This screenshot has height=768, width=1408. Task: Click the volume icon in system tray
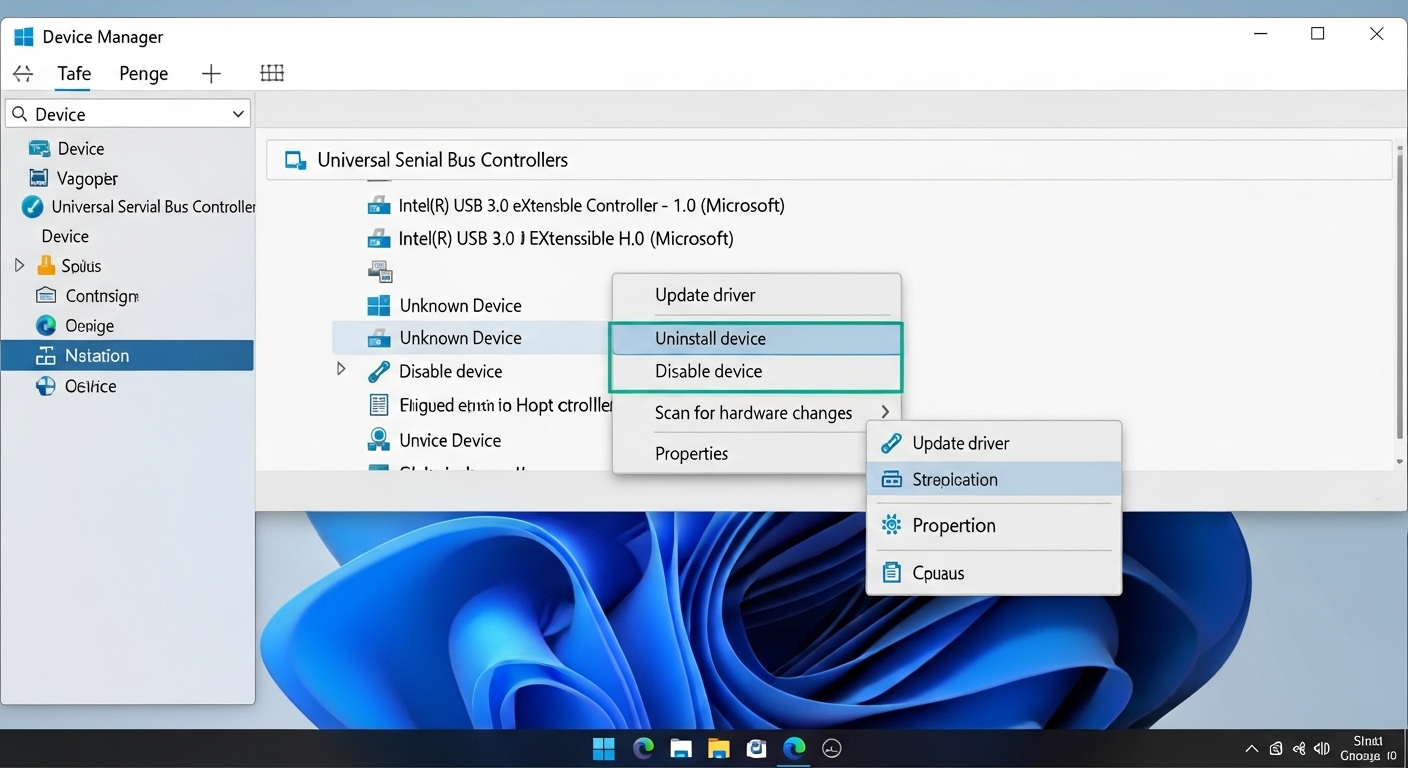pyautogui.click(x=1322, y=748)
